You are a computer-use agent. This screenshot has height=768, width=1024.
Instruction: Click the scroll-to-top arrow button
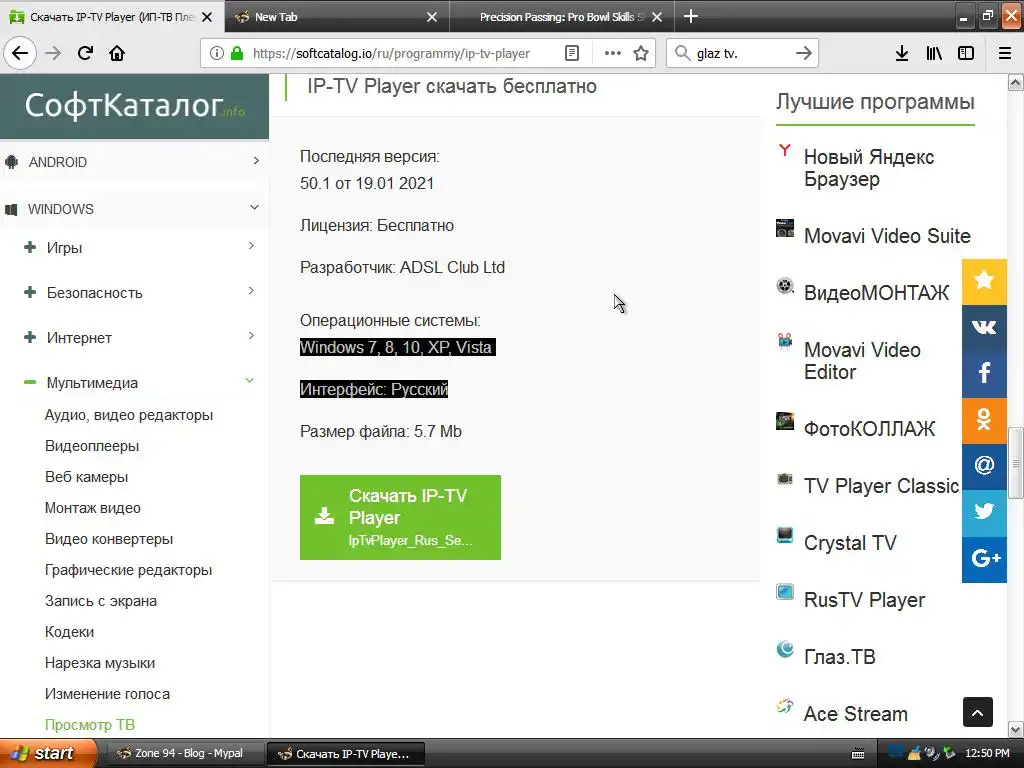pyautogui.click(x=978, y=712)
